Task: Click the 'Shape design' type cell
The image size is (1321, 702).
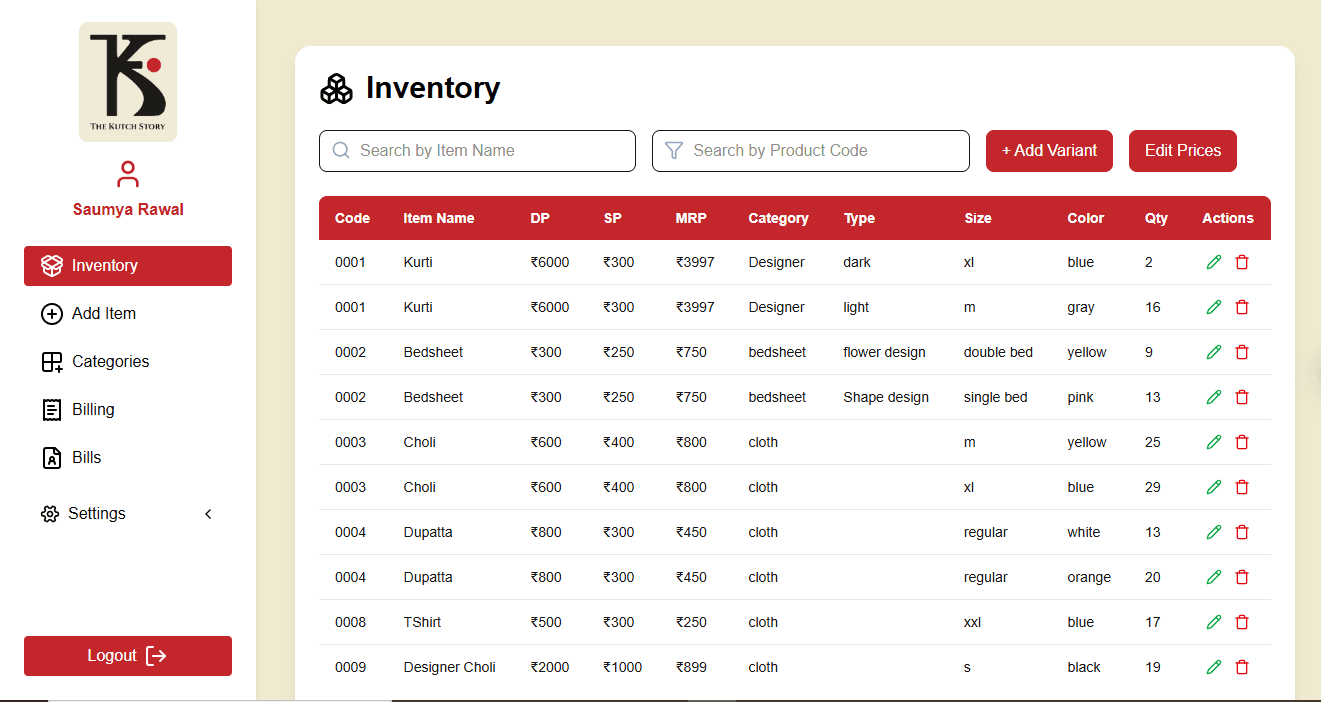Action: coord(886,397)
